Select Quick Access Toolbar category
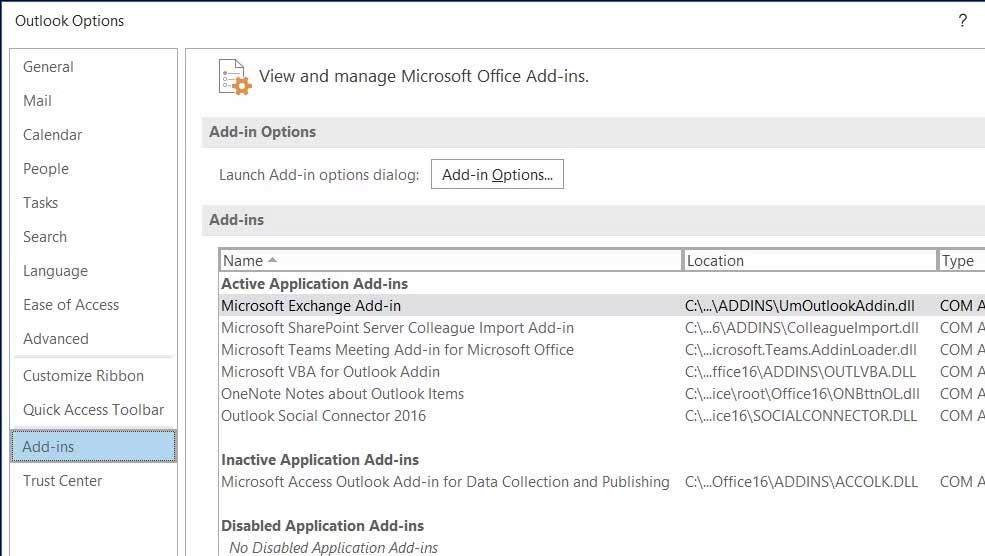 pyautogui.click(x=94, y=410)
